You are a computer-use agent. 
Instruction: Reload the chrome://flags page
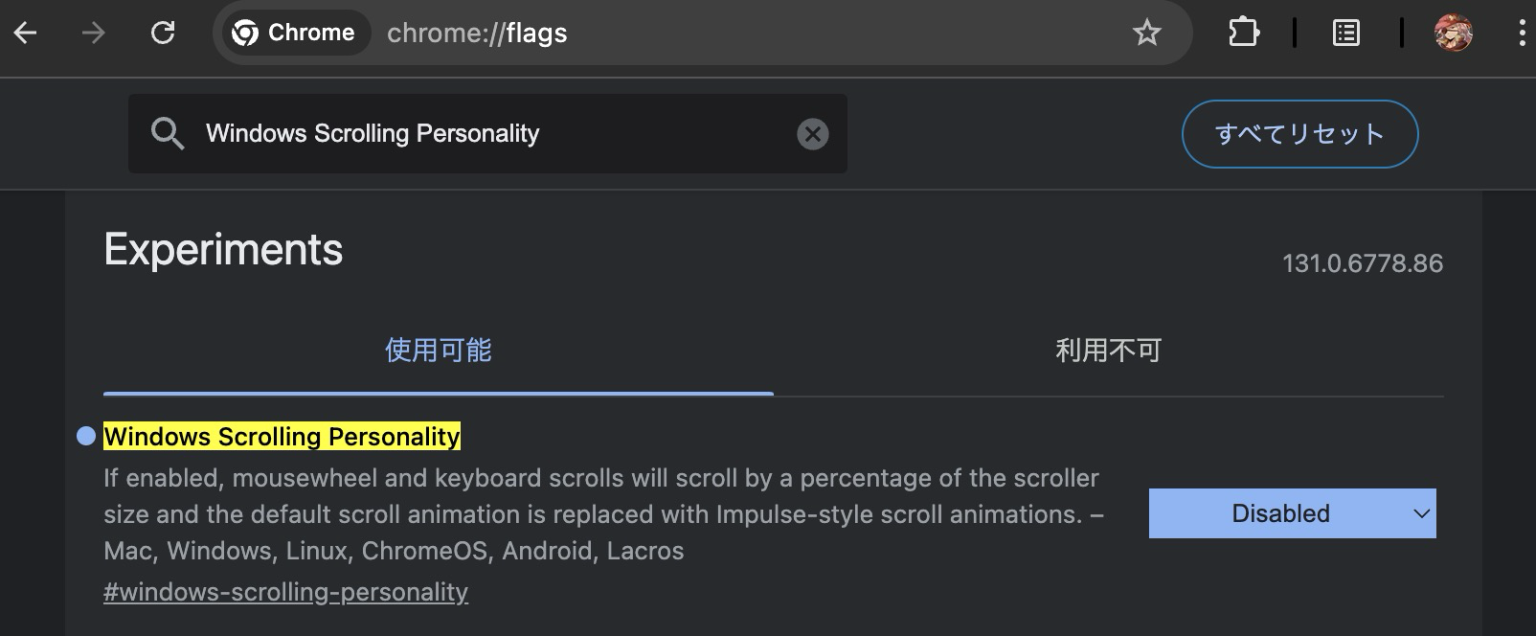coord(162,33)
